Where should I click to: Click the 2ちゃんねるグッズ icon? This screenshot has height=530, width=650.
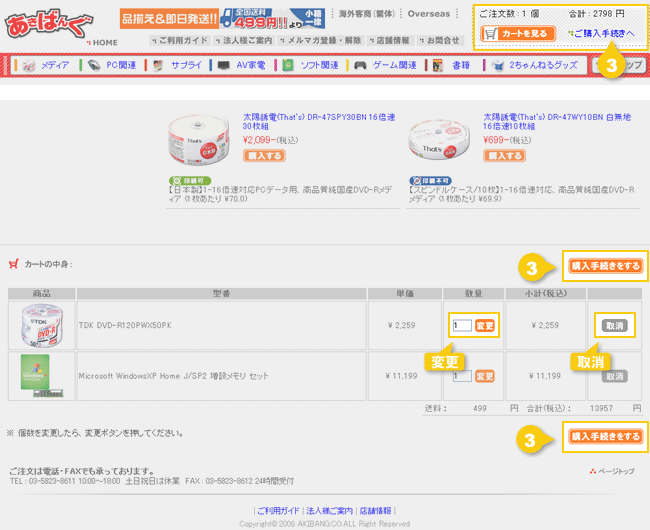[x=498, y=65]
